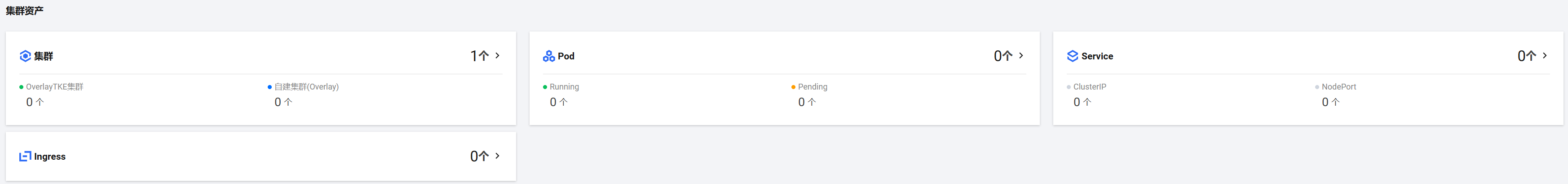Viewport: 1568px width, 184px height.
Task: Open Ingress details via chevron arrow
Action: click(497, 156)
